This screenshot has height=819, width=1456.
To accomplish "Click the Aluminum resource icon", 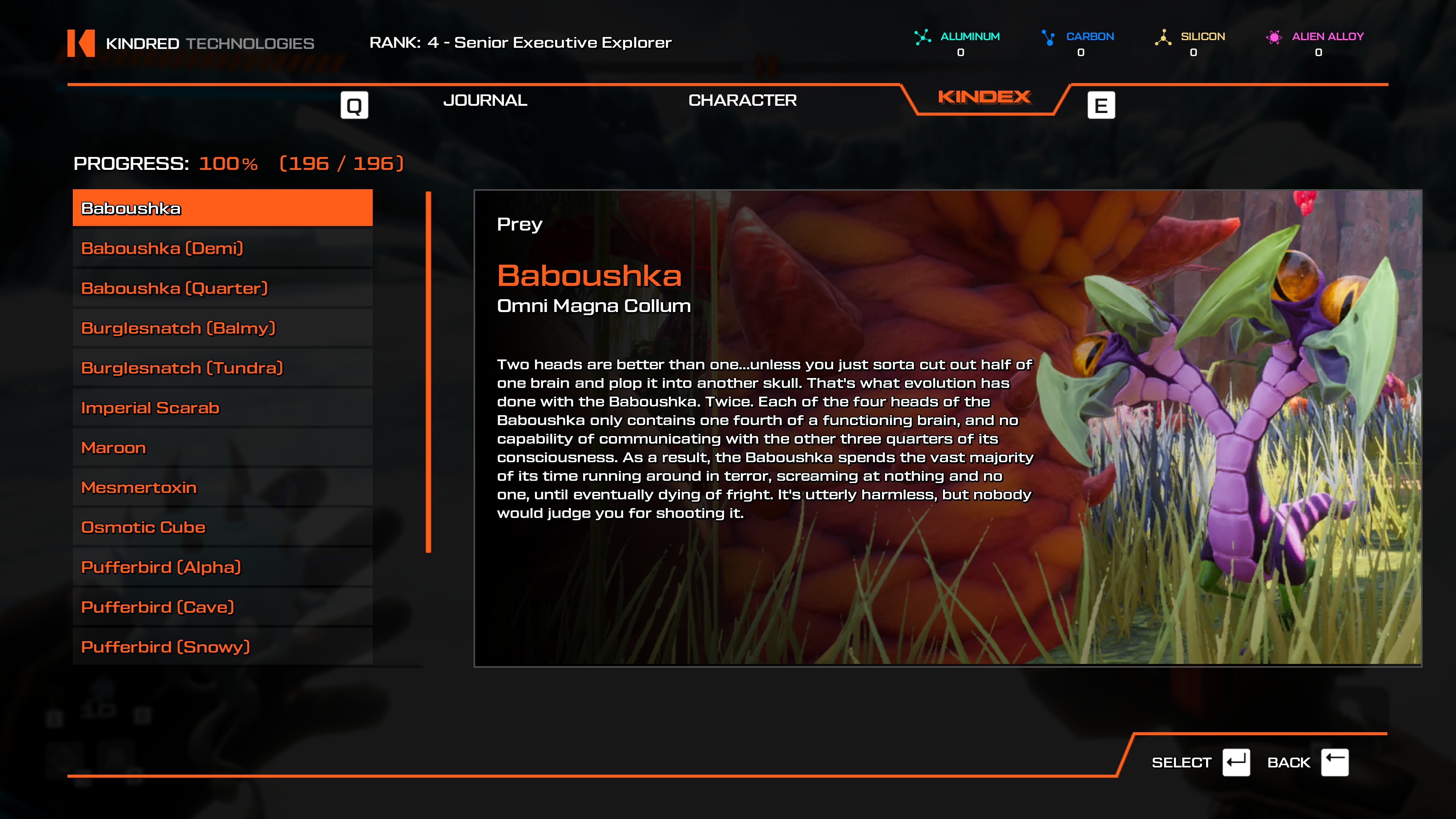I will [923, 37].
